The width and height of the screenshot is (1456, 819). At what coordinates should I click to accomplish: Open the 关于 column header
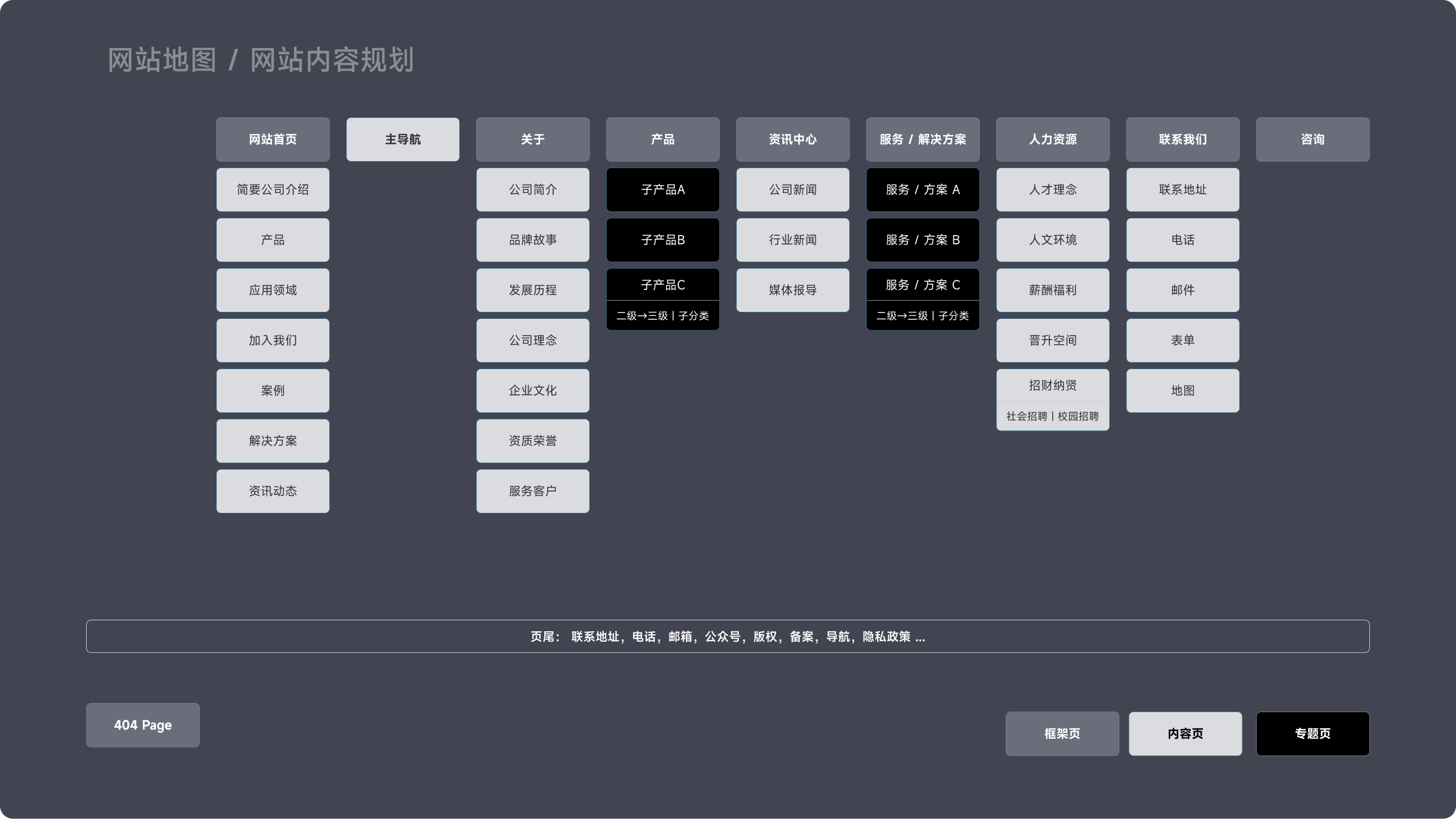coord(533,139)
